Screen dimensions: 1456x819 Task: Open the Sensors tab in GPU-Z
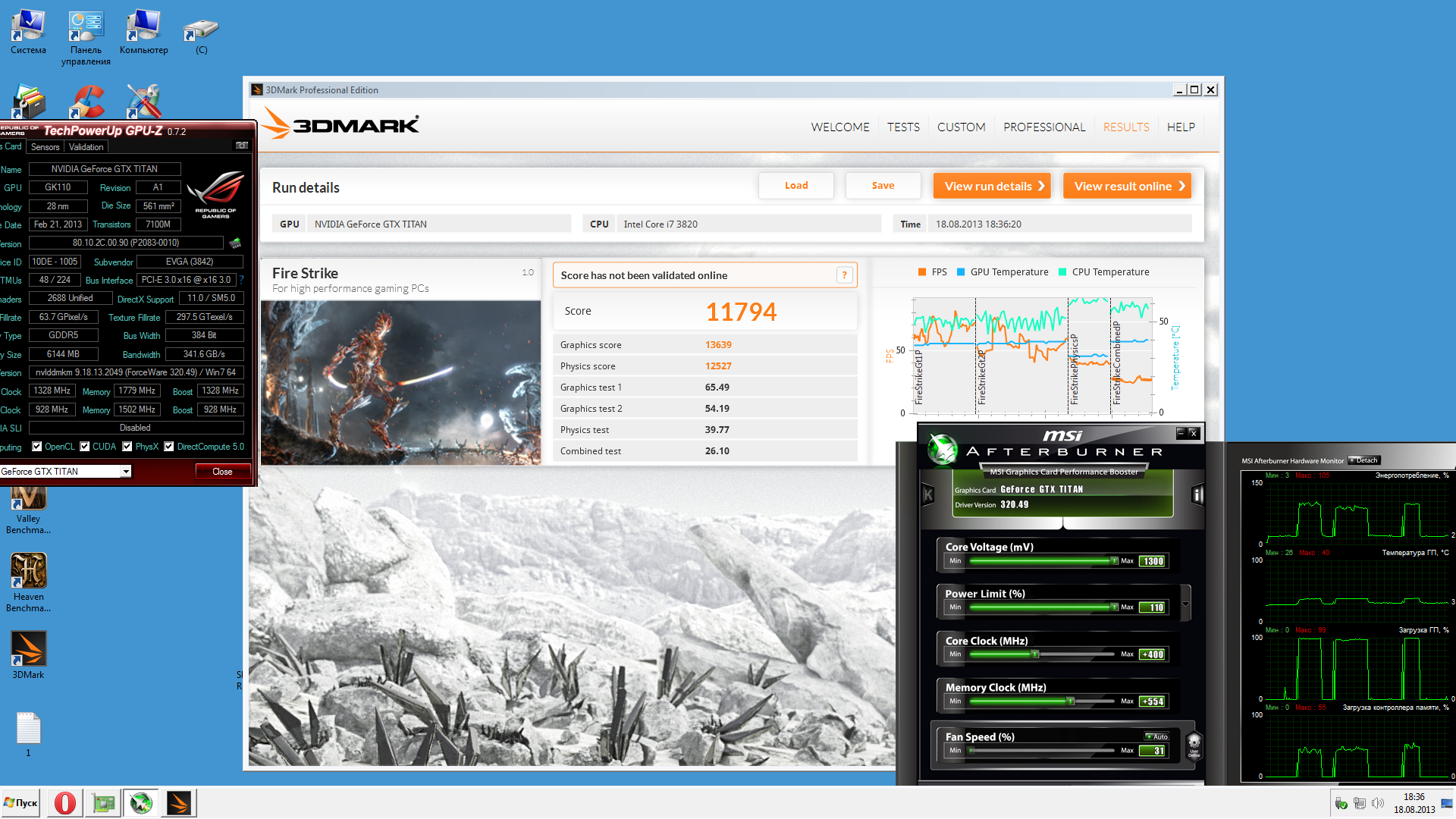pos(45,147)
